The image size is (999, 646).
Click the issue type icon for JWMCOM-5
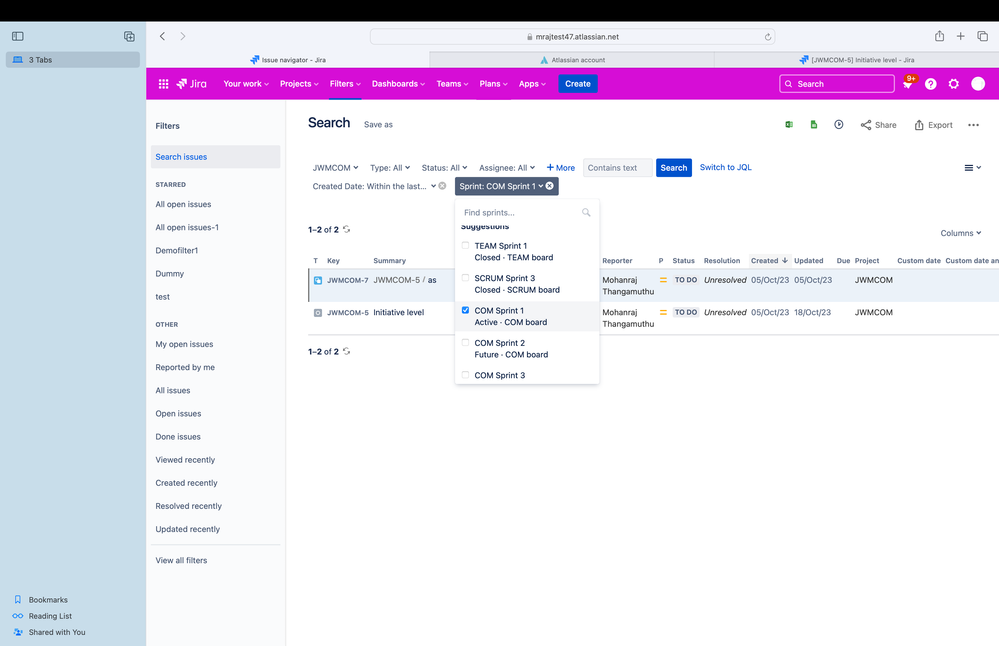pyautogui.click(x=317, y=313)
